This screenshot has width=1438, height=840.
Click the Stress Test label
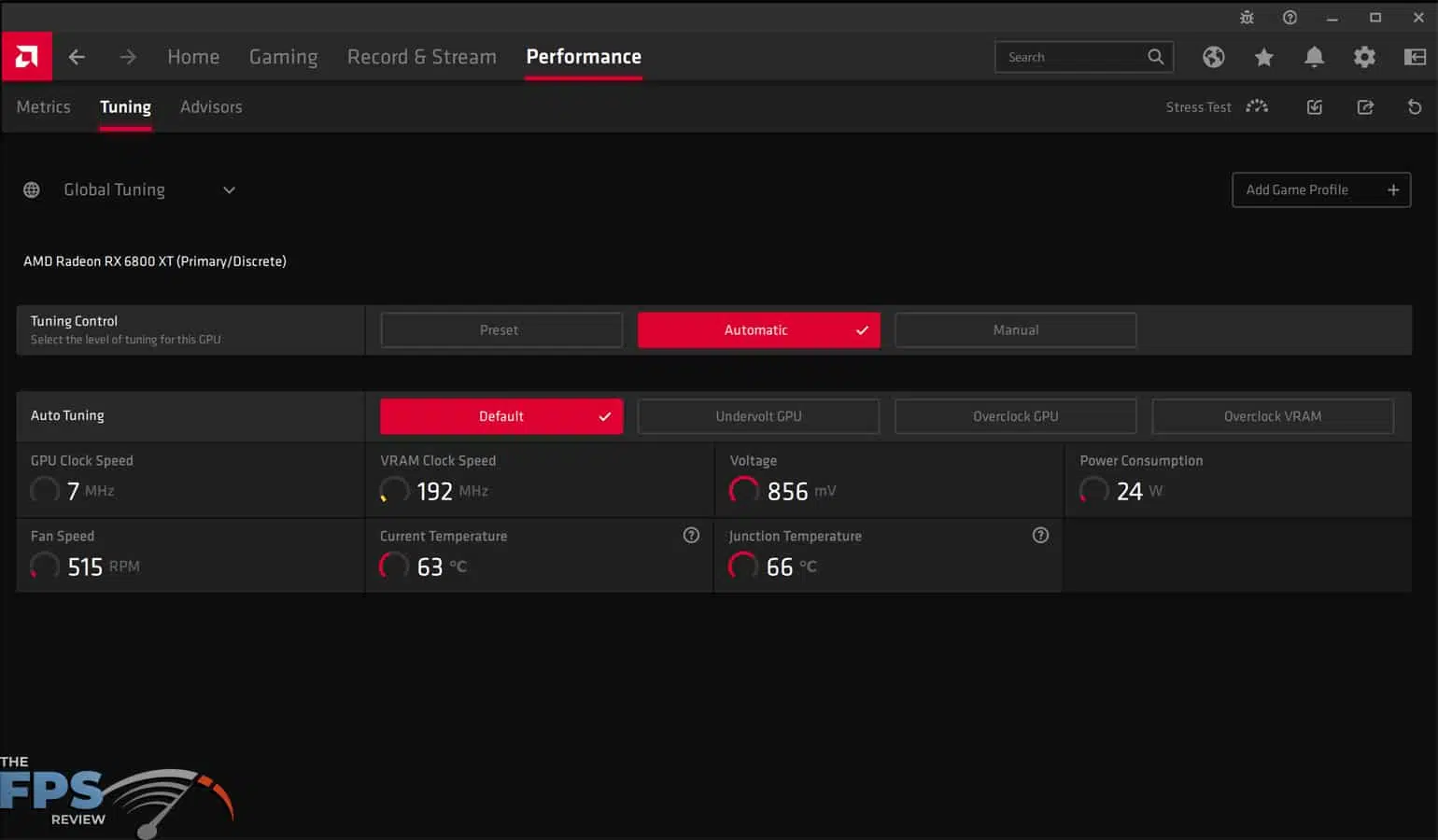1198,107
